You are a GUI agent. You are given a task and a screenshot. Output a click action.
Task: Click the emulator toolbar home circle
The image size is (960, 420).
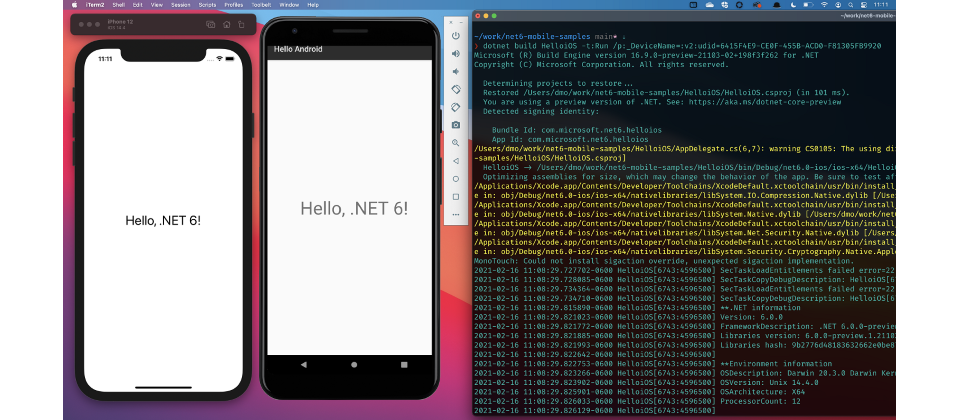[x=456, y=179]
